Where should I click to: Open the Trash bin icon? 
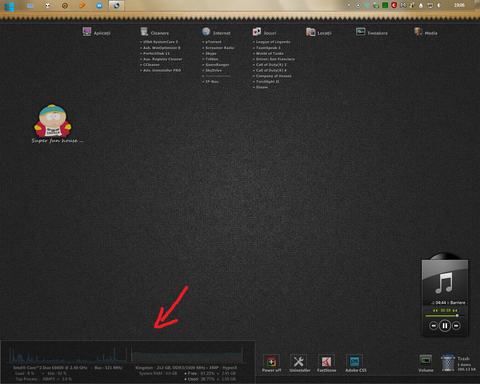click(x=448, y=363)
